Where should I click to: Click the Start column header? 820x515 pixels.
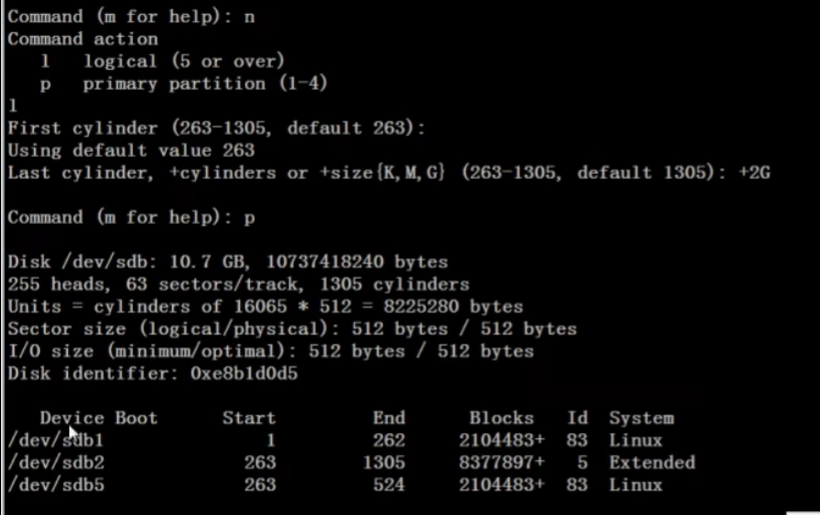coord(249,418)
